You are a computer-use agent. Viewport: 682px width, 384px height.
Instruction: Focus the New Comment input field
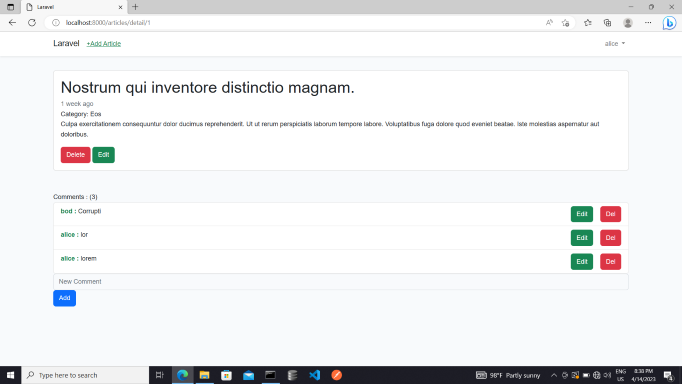pyautogui.click(x=341, y=282)
